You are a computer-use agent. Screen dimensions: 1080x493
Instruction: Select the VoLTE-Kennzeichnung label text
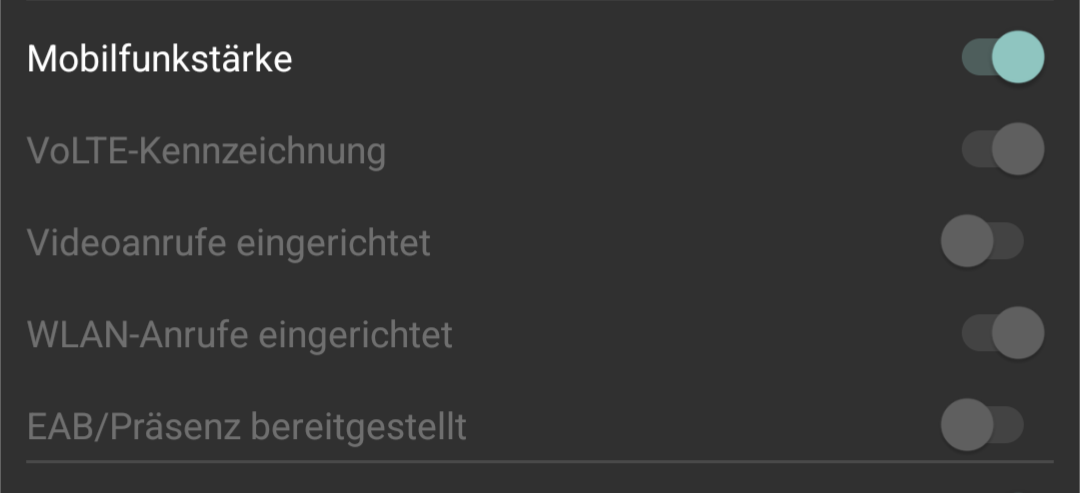coord(206,151)
